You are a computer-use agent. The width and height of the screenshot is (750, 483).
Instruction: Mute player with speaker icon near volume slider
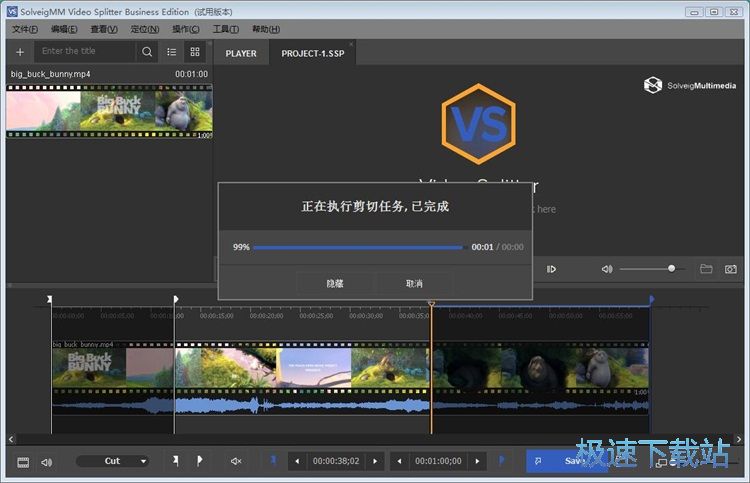607,269
